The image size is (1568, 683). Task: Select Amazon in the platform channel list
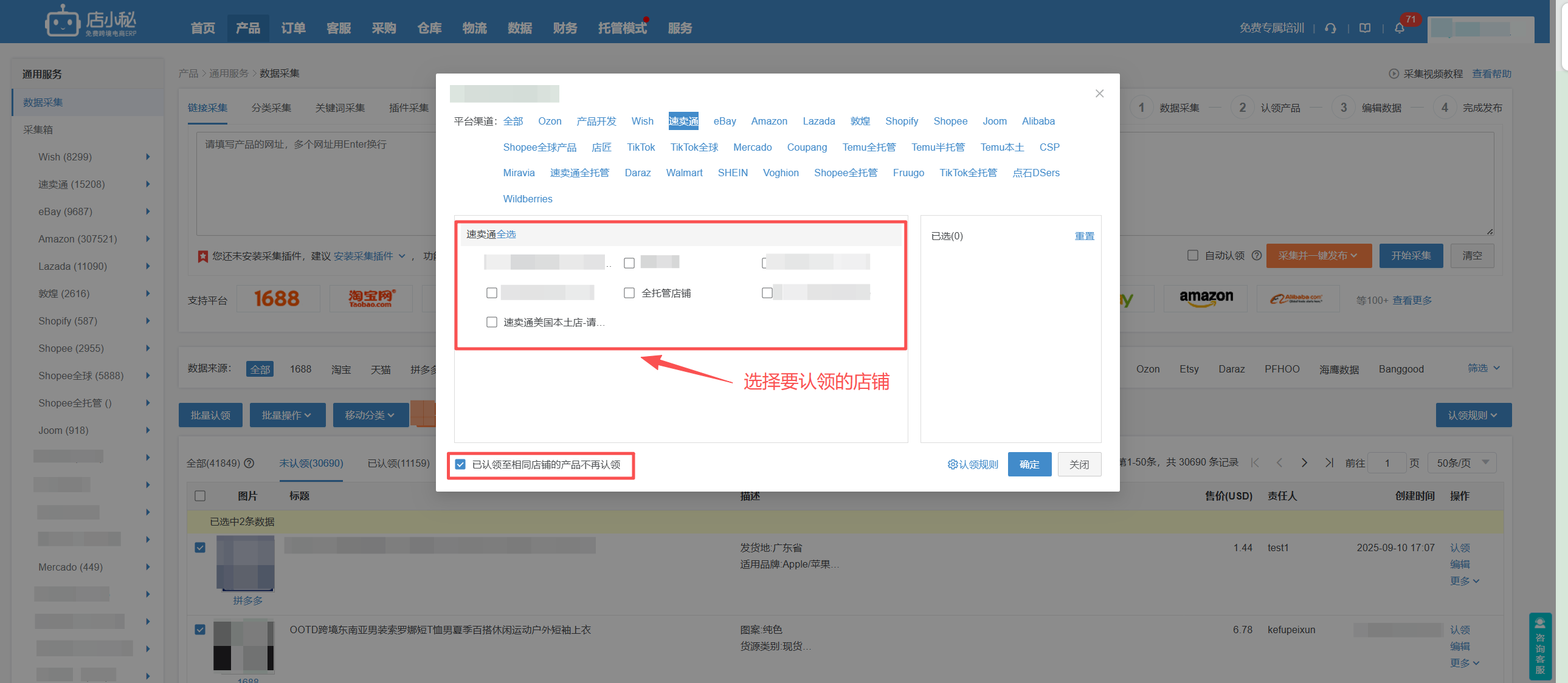pos(768,121)
